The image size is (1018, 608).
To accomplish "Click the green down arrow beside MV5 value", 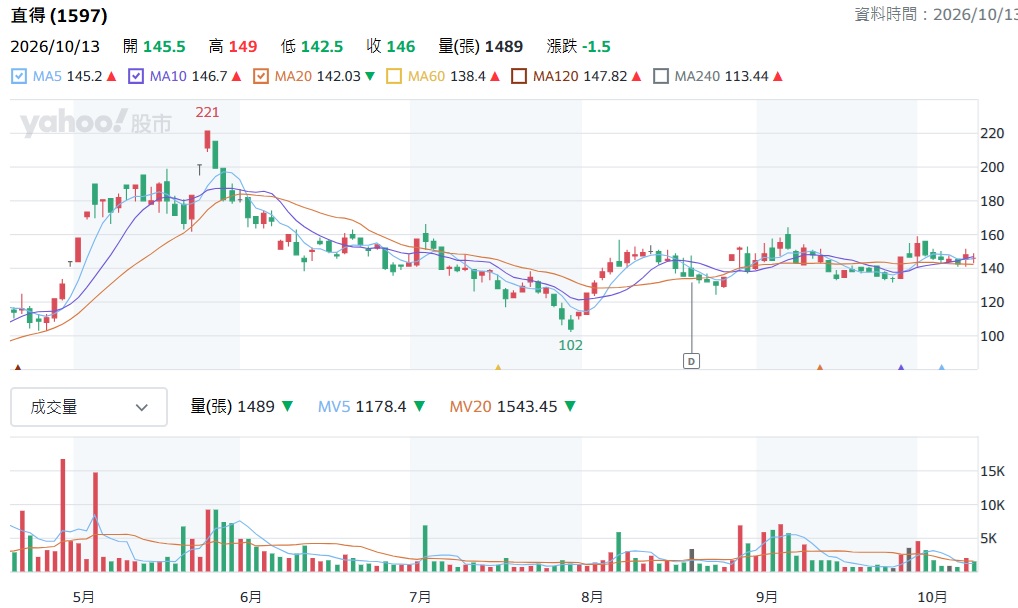I will [x=419, y=407].
